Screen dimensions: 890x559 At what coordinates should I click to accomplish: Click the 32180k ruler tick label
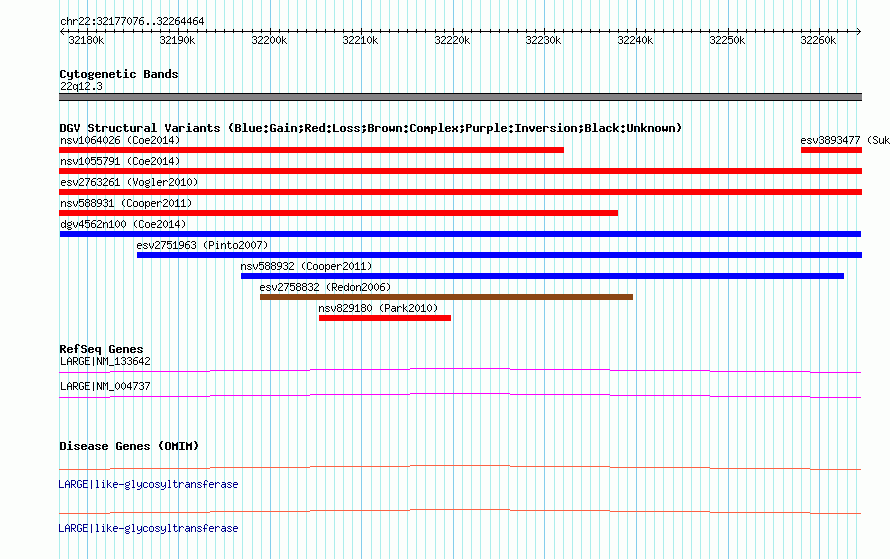click(86, 40)
